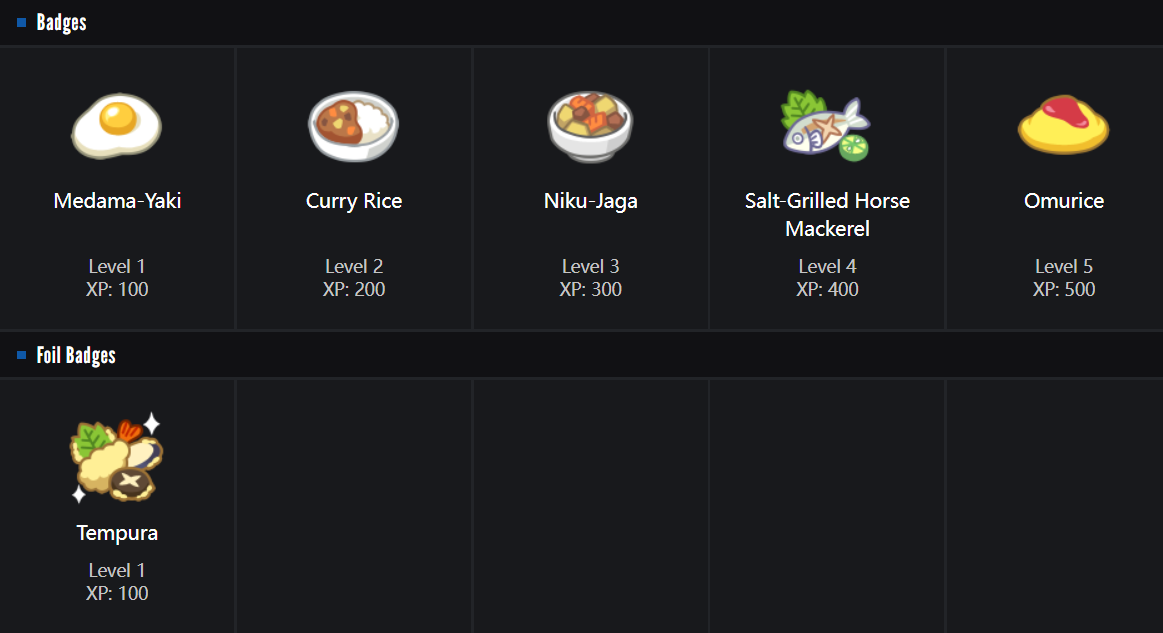
Task: Select the Omurice badge name
Action: 1064,201
